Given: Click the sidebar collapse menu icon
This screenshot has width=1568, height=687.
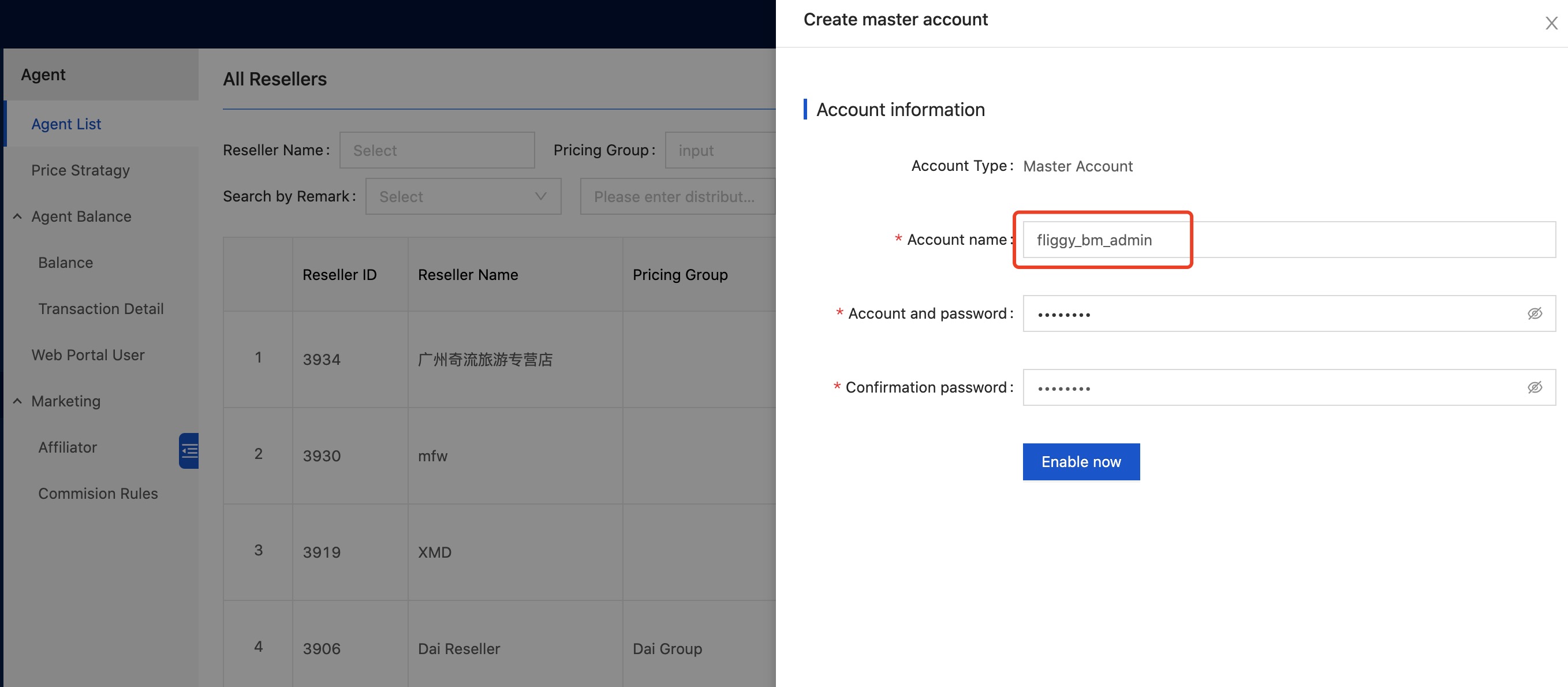Looking at the screenshot, I should [x=189, y=451].
